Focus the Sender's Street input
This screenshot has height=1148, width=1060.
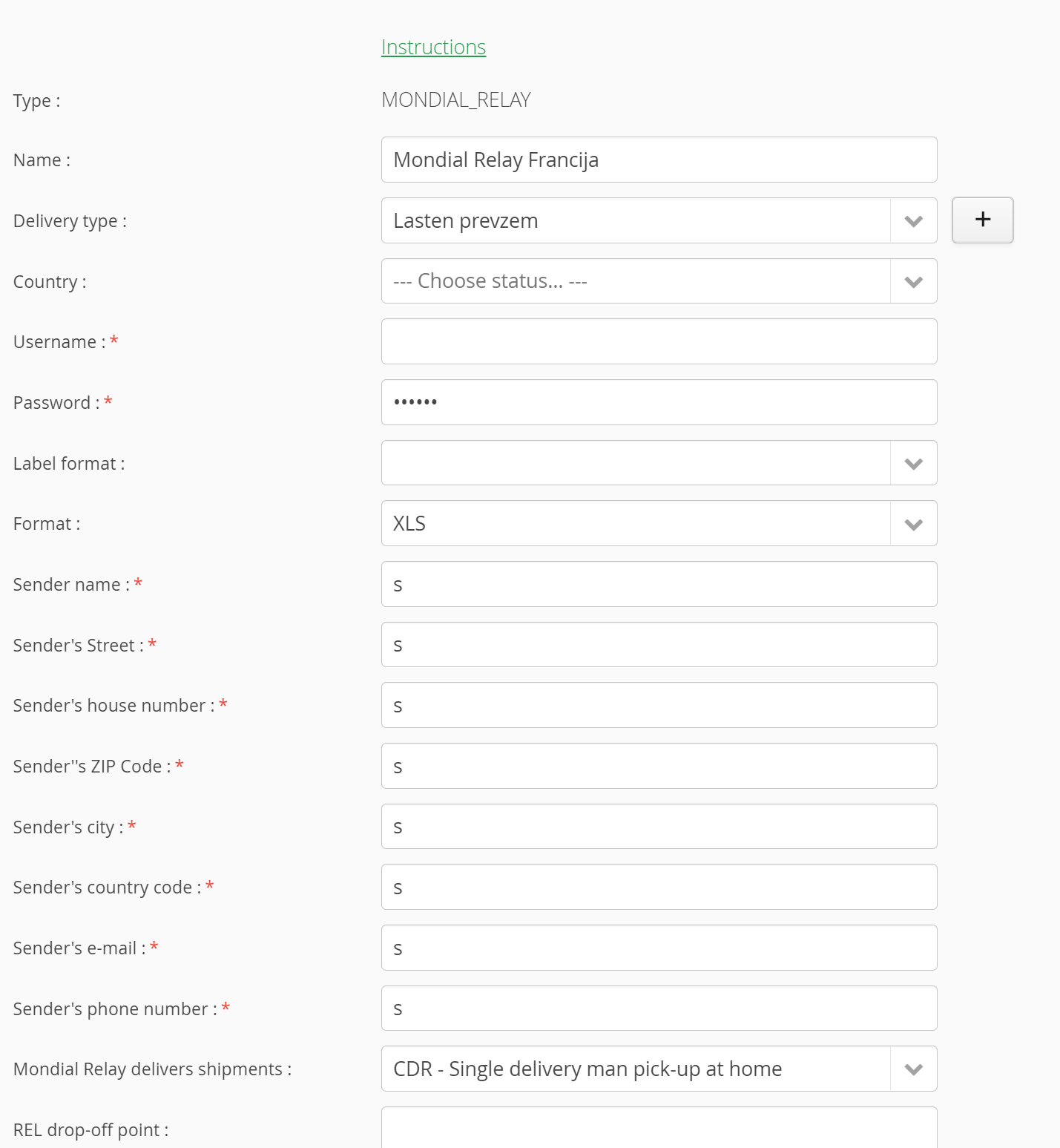tap(659, 645)
